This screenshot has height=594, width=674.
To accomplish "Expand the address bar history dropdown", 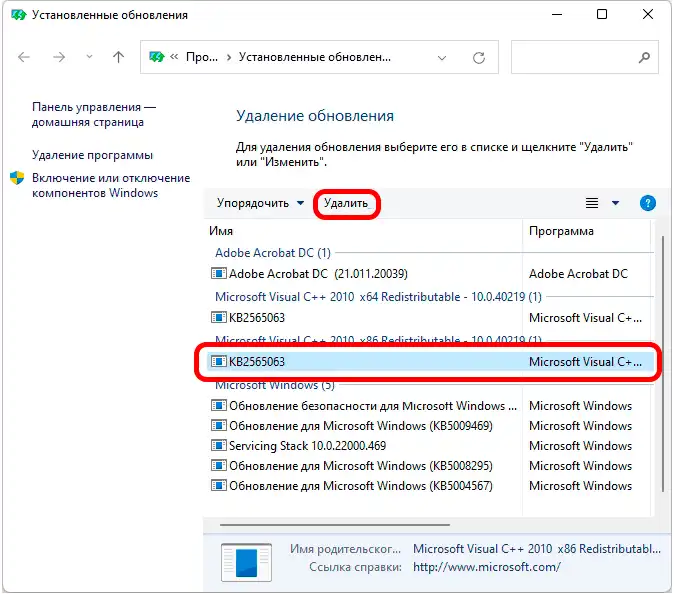I will pos(442,58).
